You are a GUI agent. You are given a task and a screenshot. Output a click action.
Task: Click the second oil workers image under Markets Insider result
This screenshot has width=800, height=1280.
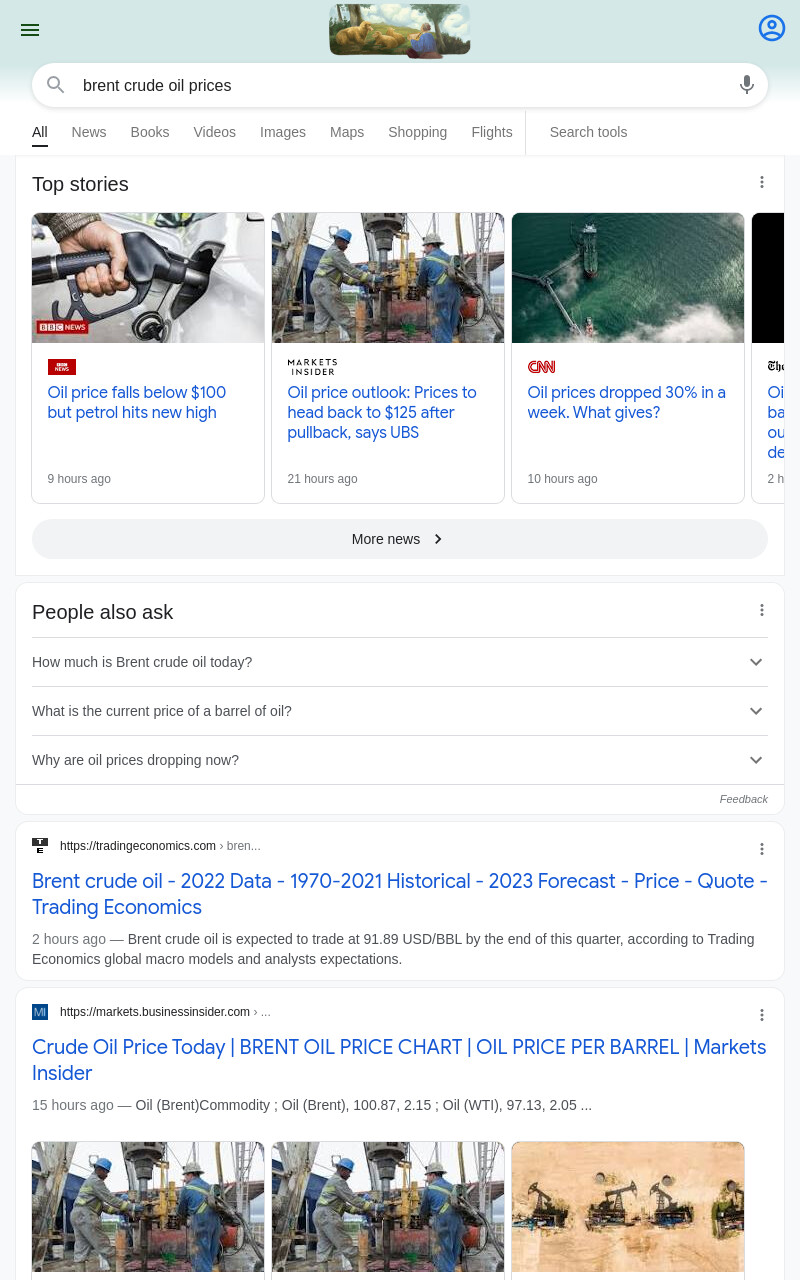click(388, 1207)
